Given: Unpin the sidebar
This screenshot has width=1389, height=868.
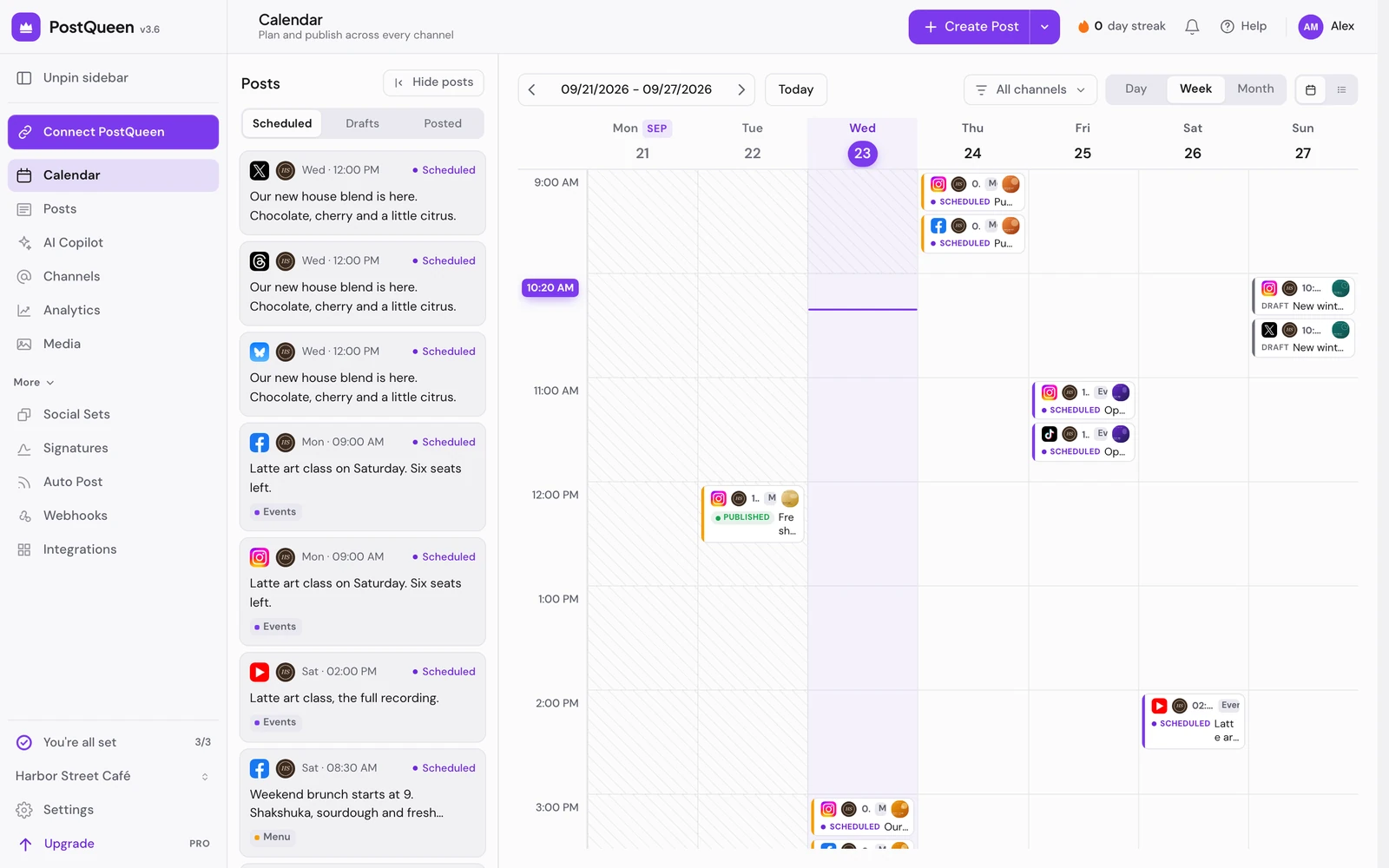Looking at the screenshot, I should [113, 77].
